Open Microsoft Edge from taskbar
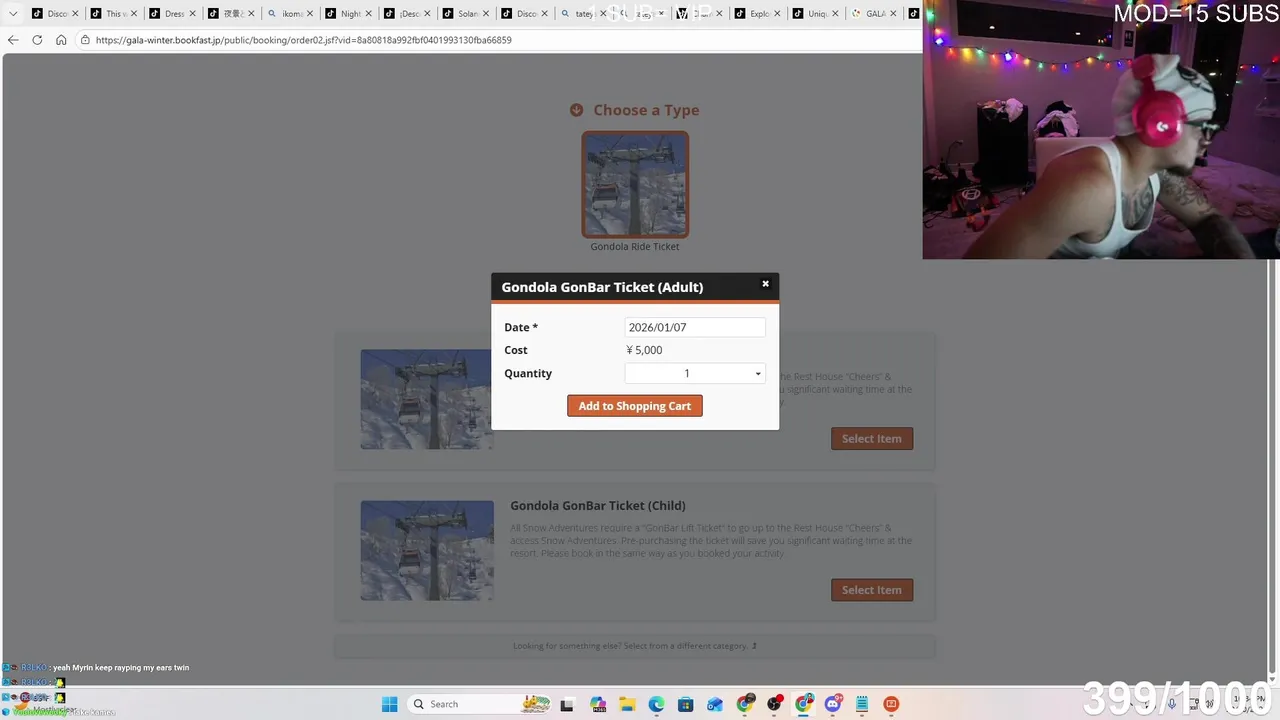Viewport: 1280px width, 720px height. 656,704
